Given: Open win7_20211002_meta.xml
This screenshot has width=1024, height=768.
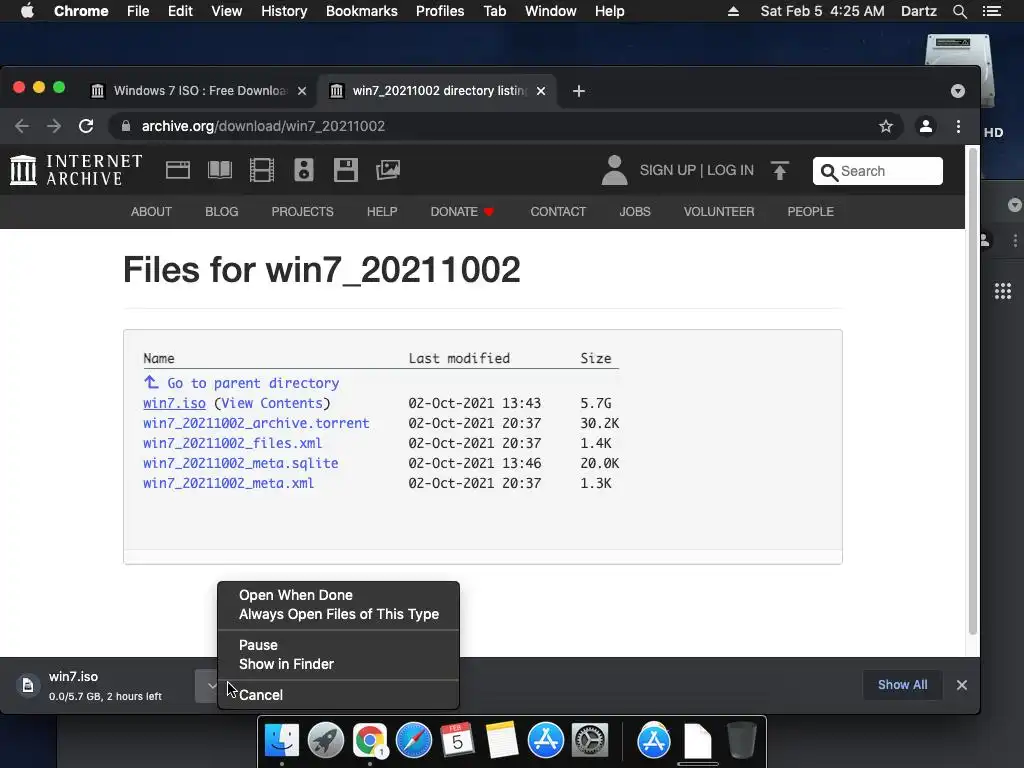Looking at the screenshot, I should [x=229, y=483].
